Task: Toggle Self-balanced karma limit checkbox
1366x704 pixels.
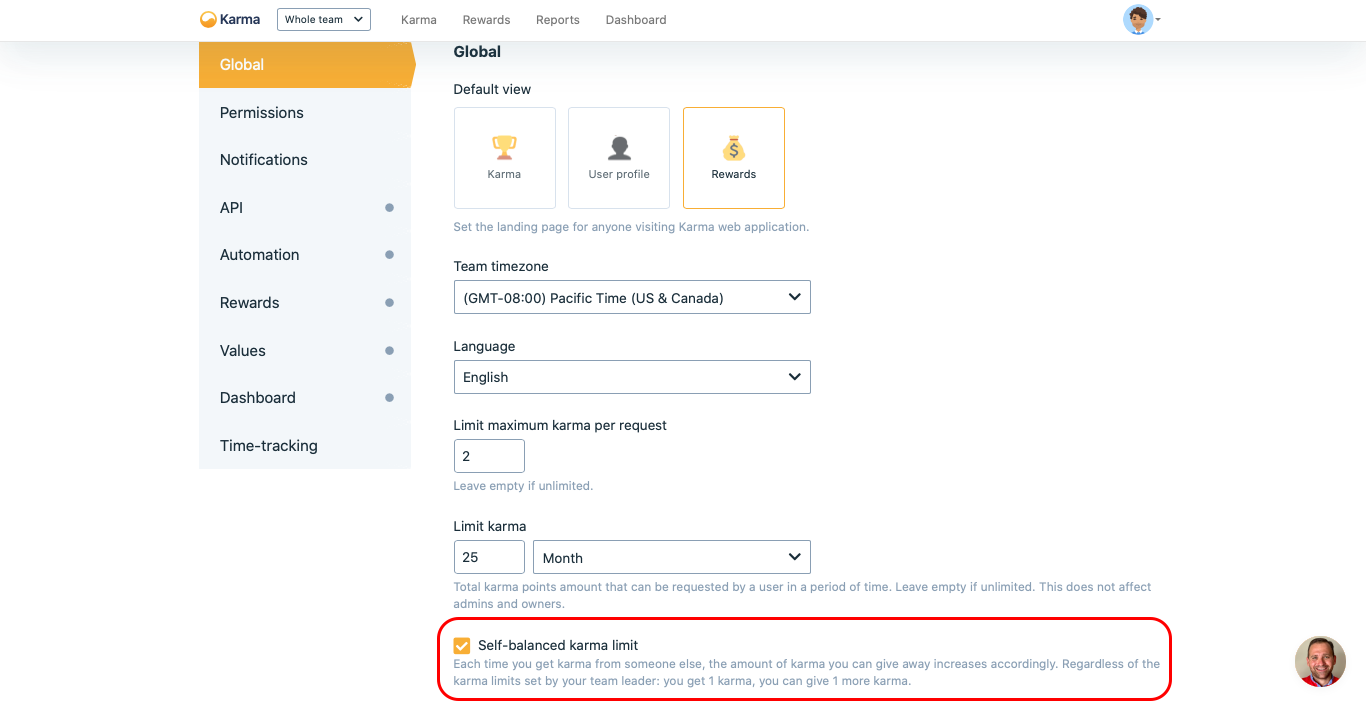Action: (462, 645)
